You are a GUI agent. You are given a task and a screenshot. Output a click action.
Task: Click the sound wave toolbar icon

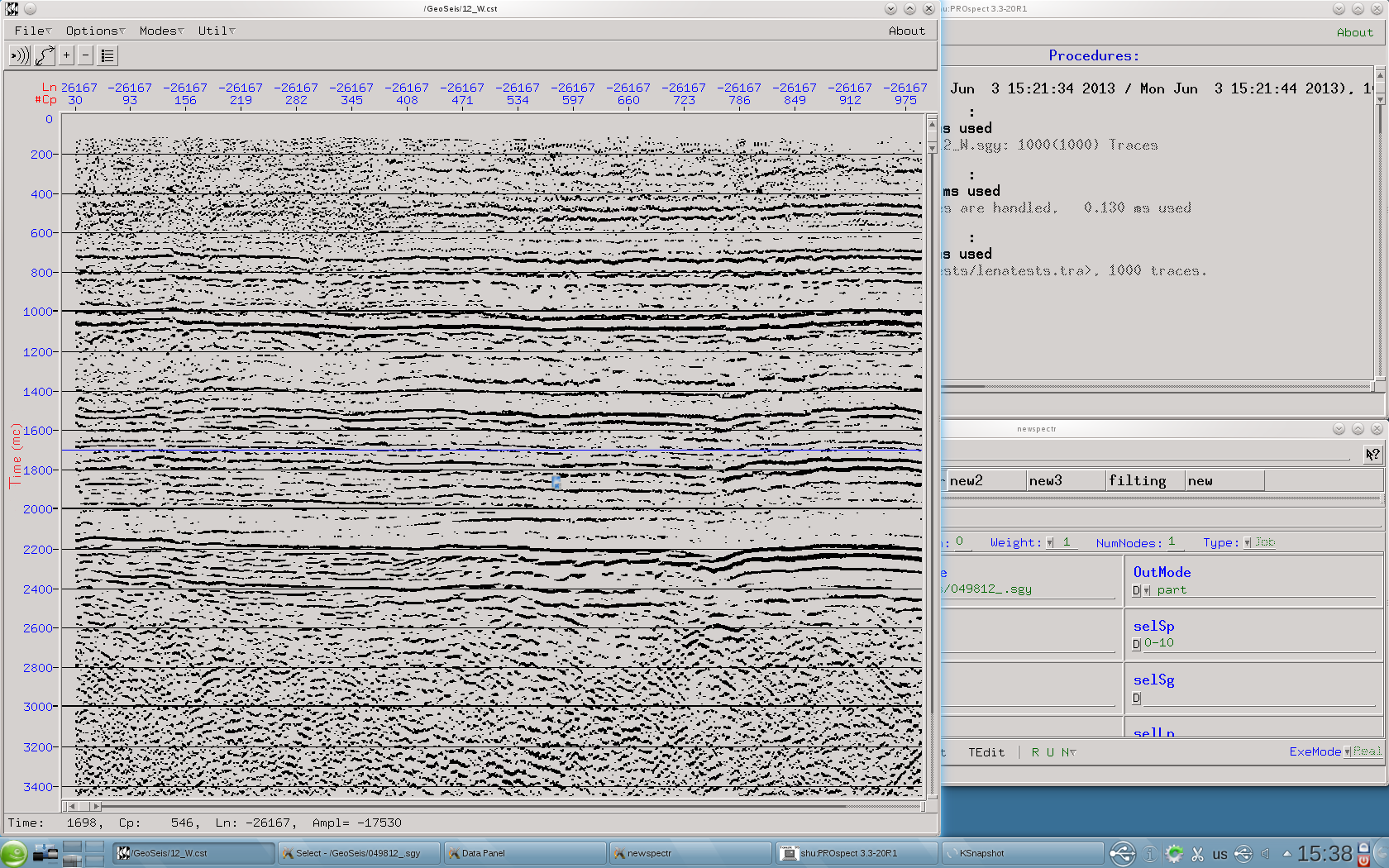19,55
